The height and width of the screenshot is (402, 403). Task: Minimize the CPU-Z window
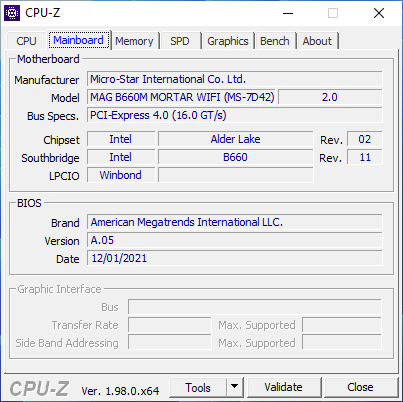tap(288, 13)
